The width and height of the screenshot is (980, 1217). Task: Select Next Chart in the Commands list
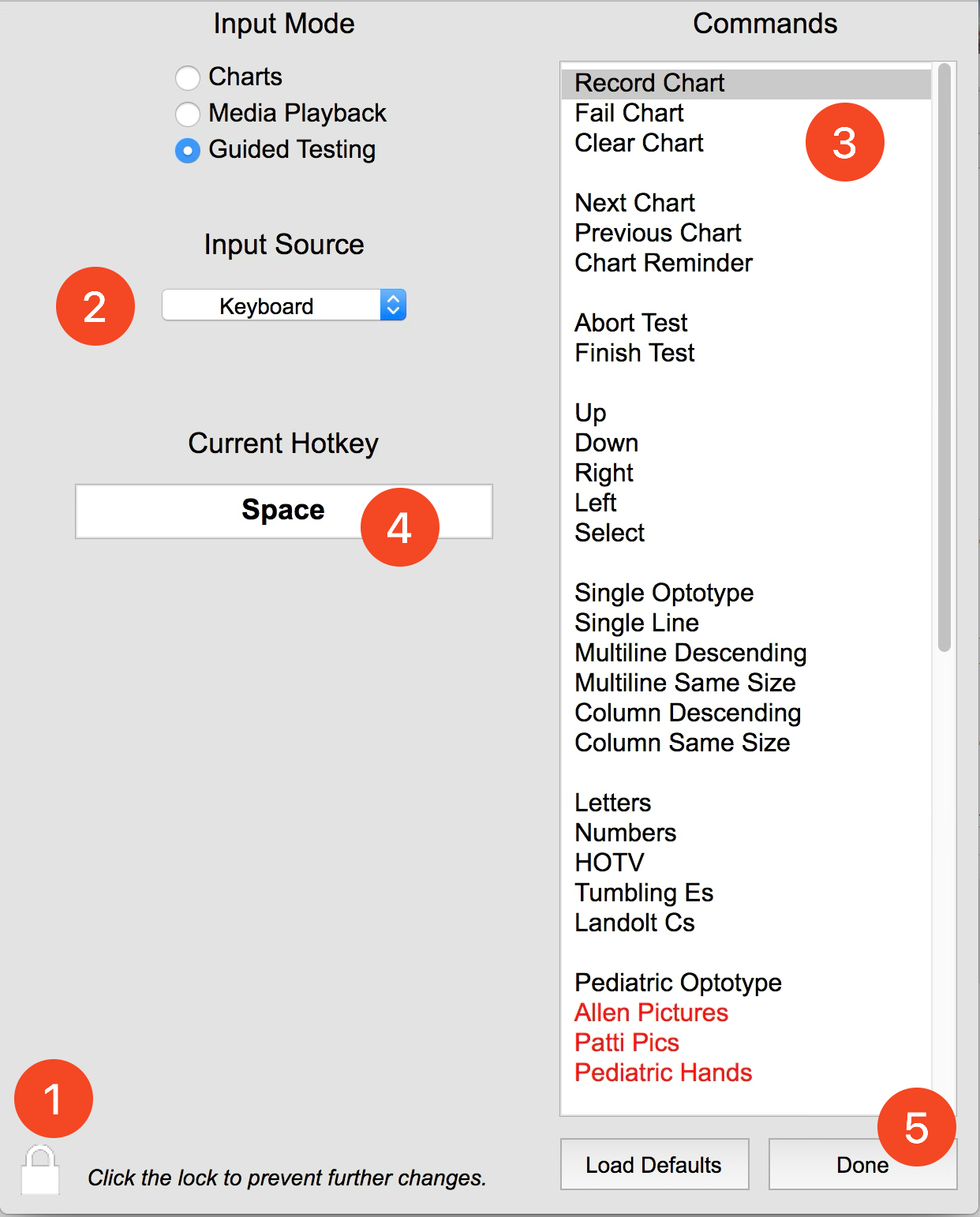(634, 203)
